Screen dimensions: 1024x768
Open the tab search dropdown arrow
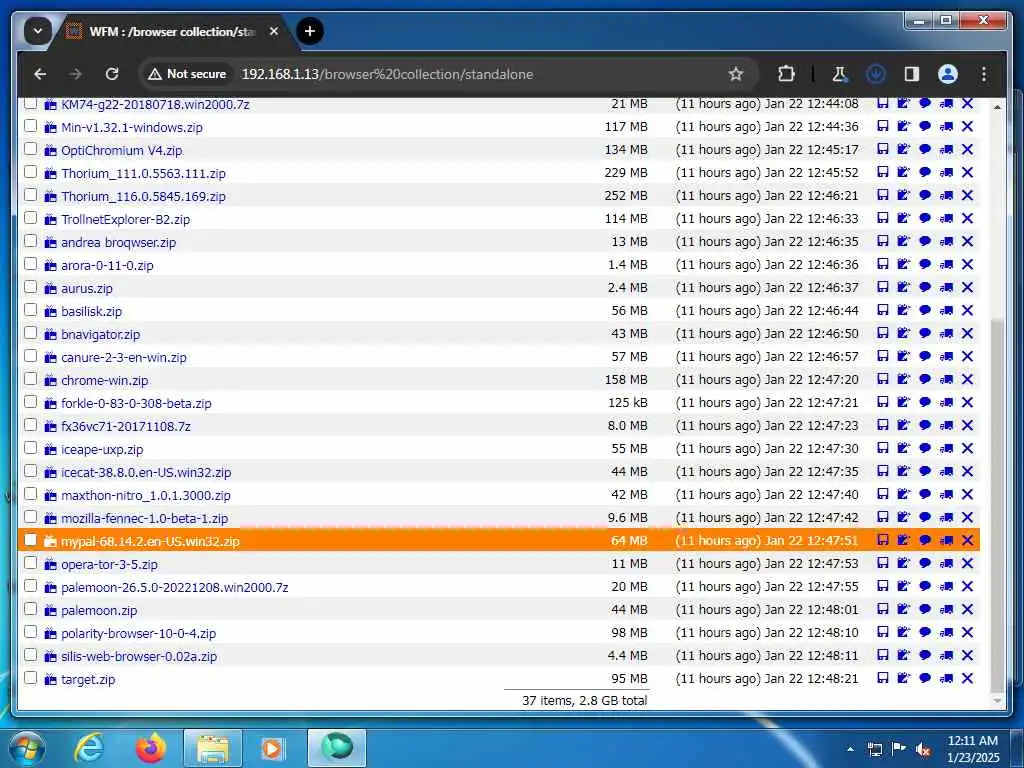38,31
